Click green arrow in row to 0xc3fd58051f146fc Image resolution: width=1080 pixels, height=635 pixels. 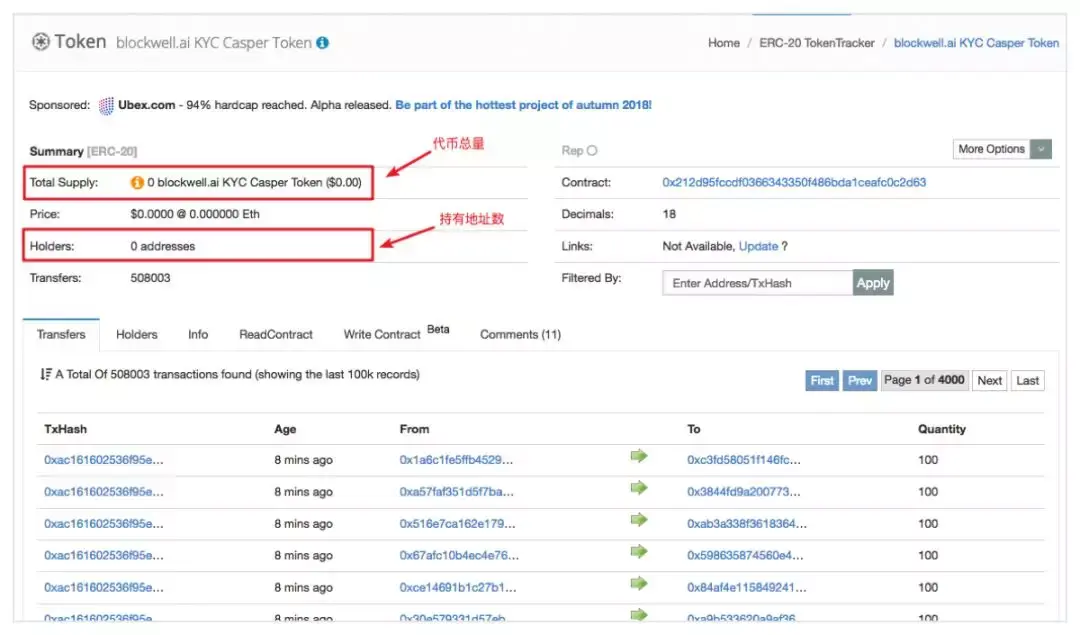pos(638,456)
